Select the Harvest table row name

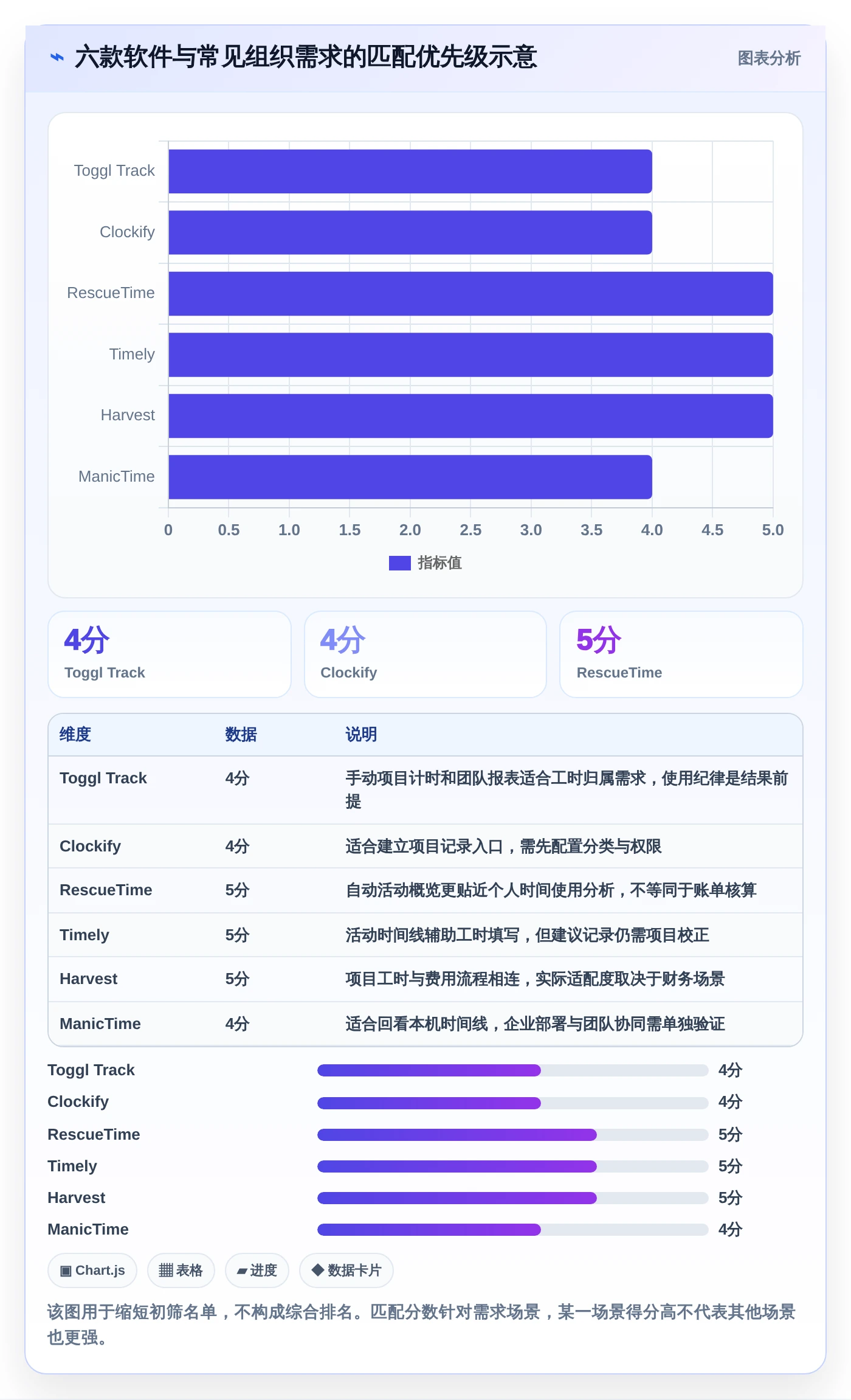click(x=89, y=979)
